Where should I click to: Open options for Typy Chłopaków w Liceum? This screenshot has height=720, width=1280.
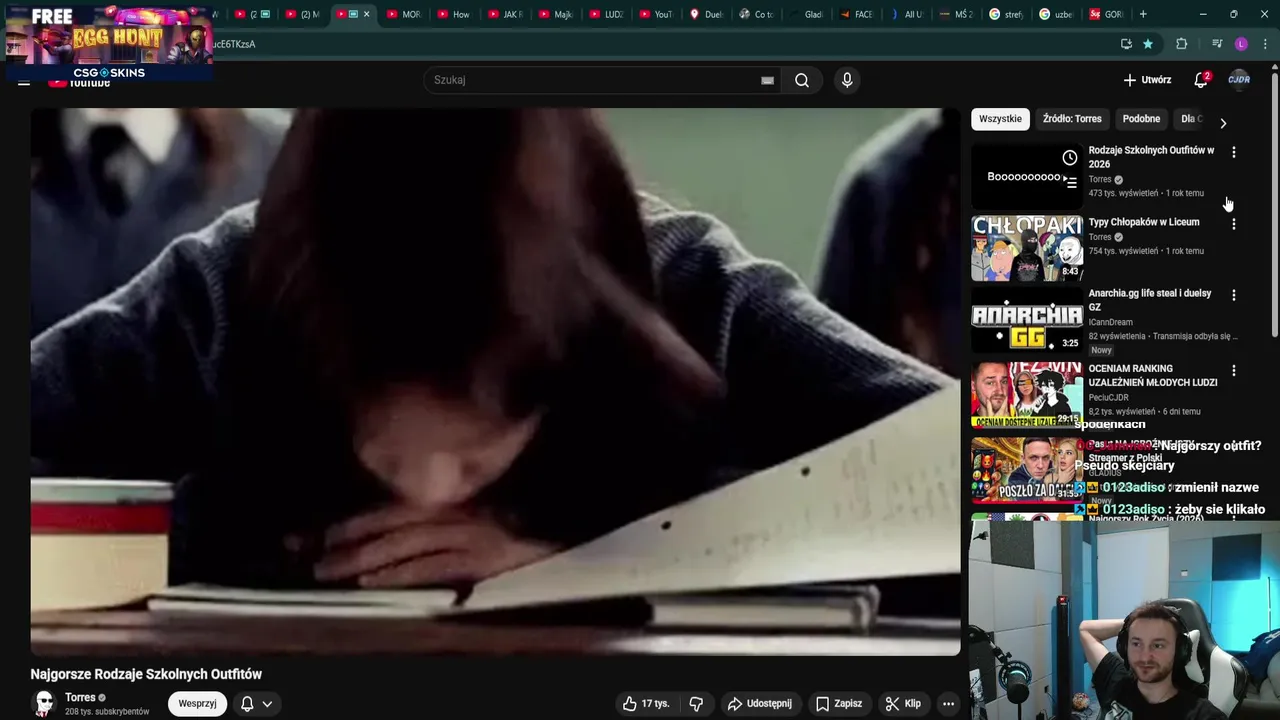(1233, 224)
